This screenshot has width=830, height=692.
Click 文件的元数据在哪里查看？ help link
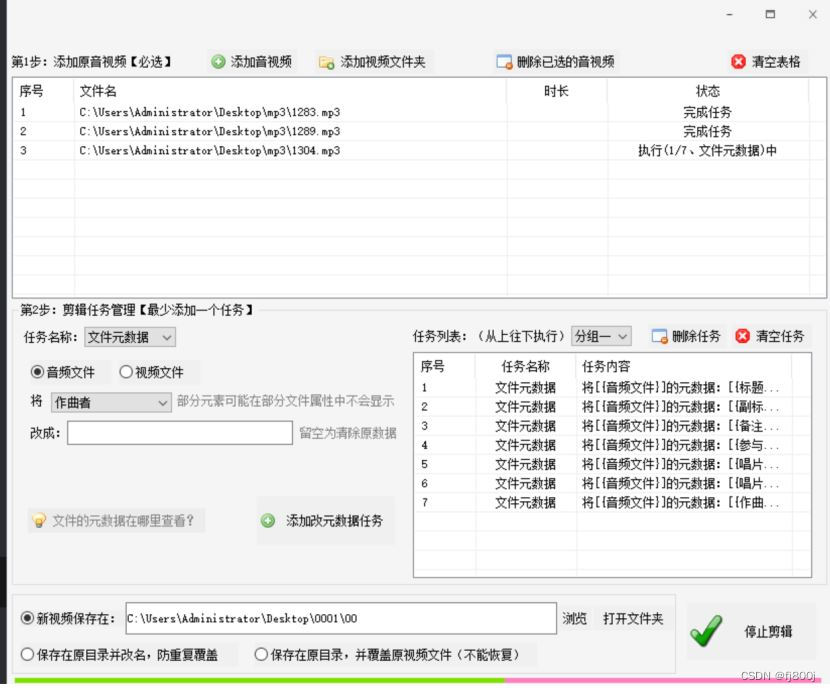[116, 520]
